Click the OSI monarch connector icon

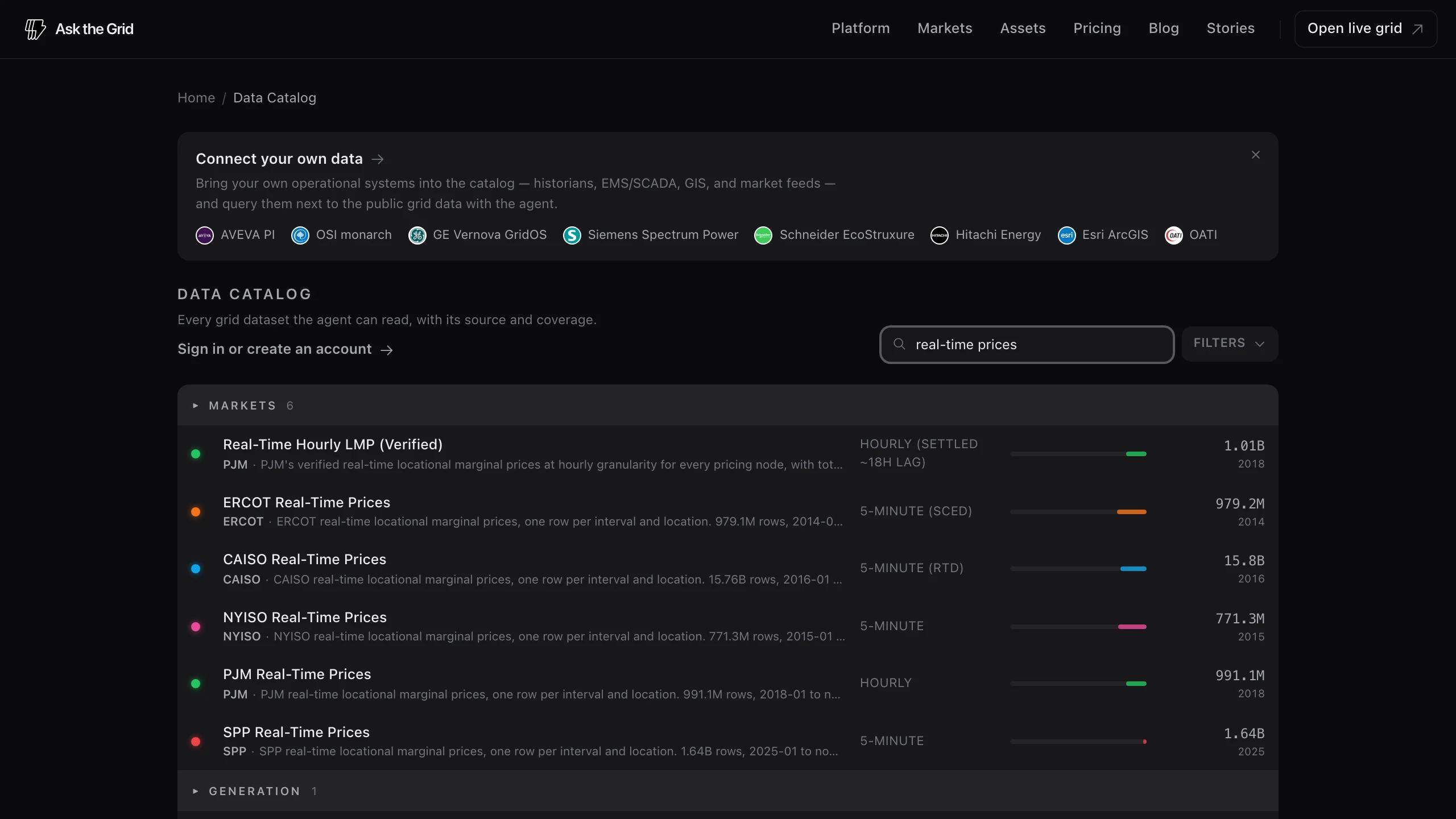[x=300, y=235]
